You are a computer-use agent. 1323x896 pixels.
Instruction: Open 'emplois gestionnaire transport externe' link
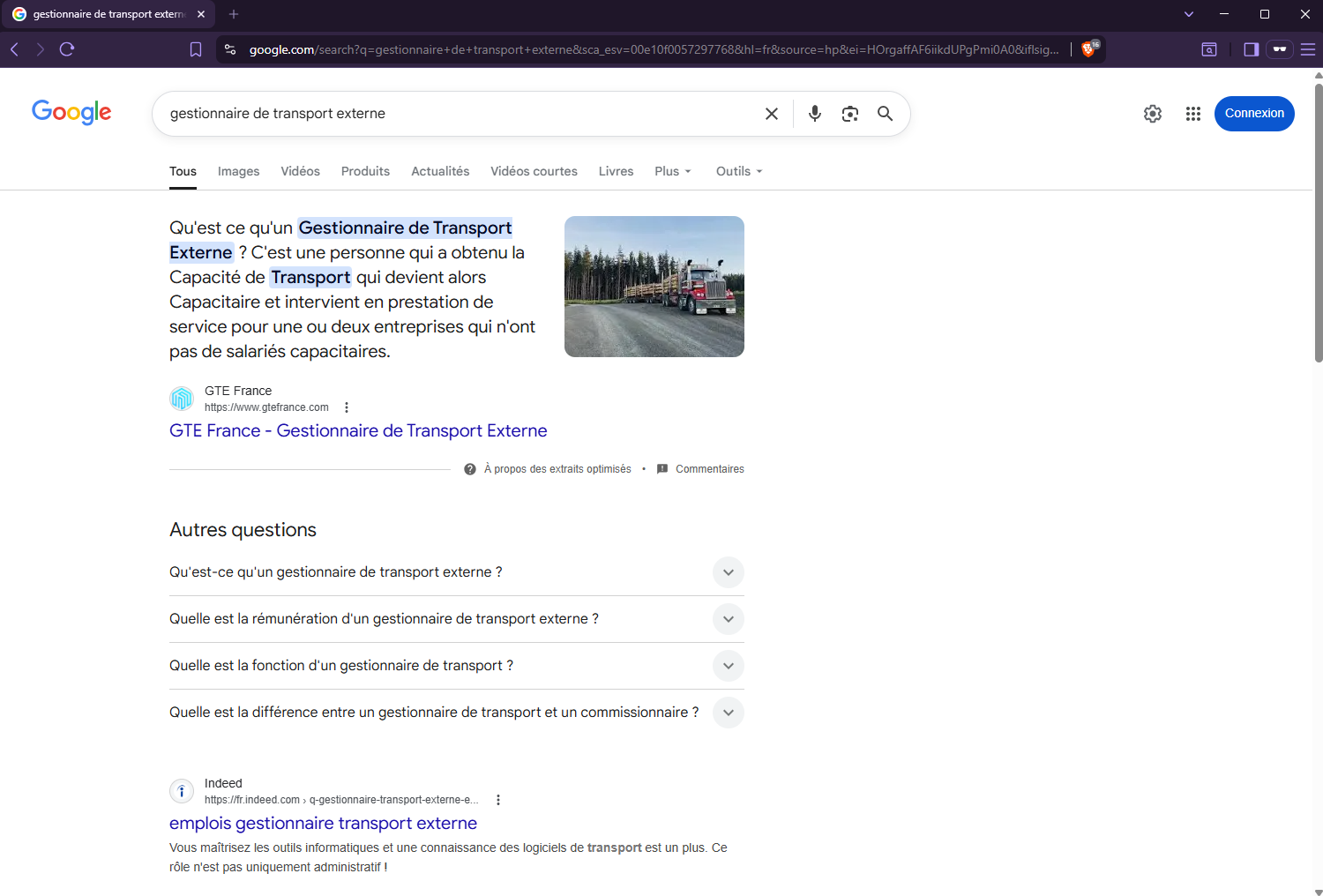point(323,823)
